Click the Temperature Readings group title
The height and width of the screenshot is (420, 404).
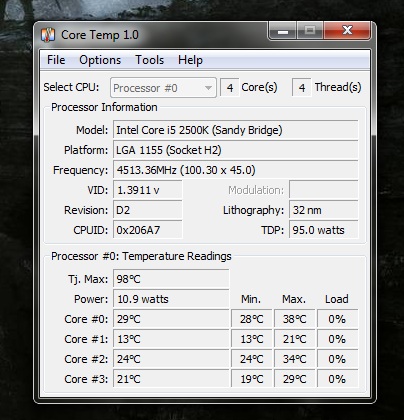click(x=141, y=256)
